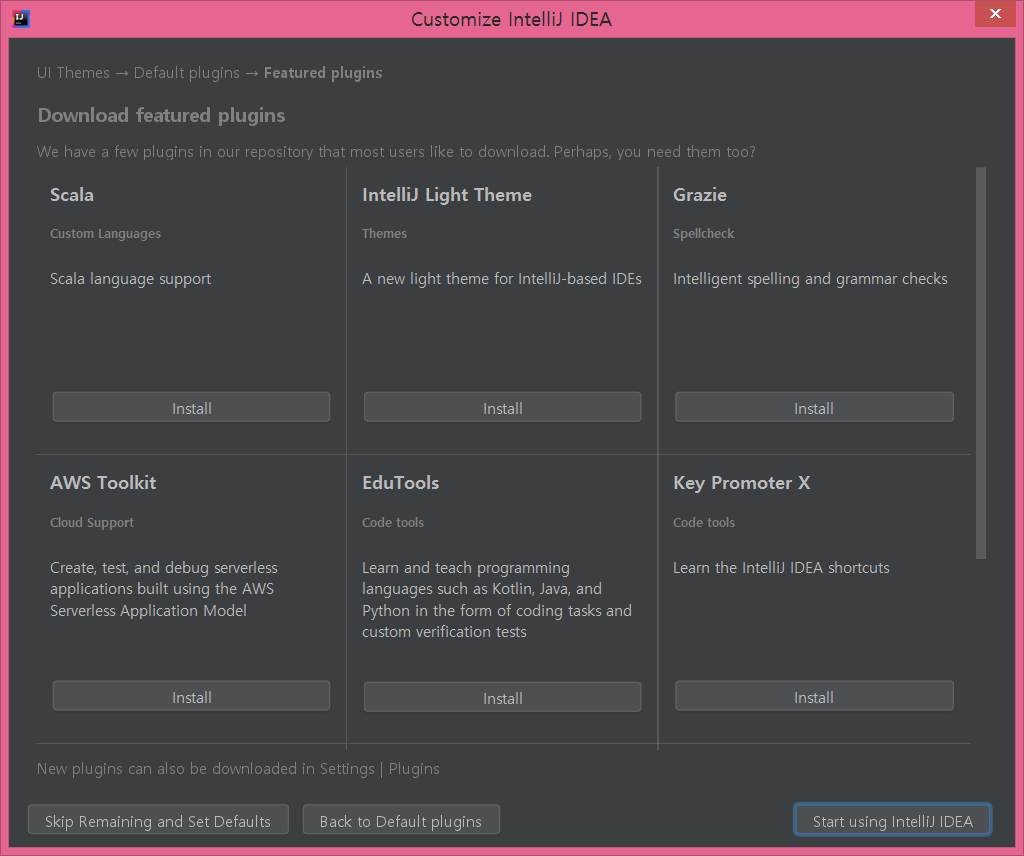The width and height of the screenshot is (1024, 856).
Task: Click the Spellcheck category label
Action: click(703, 233)
